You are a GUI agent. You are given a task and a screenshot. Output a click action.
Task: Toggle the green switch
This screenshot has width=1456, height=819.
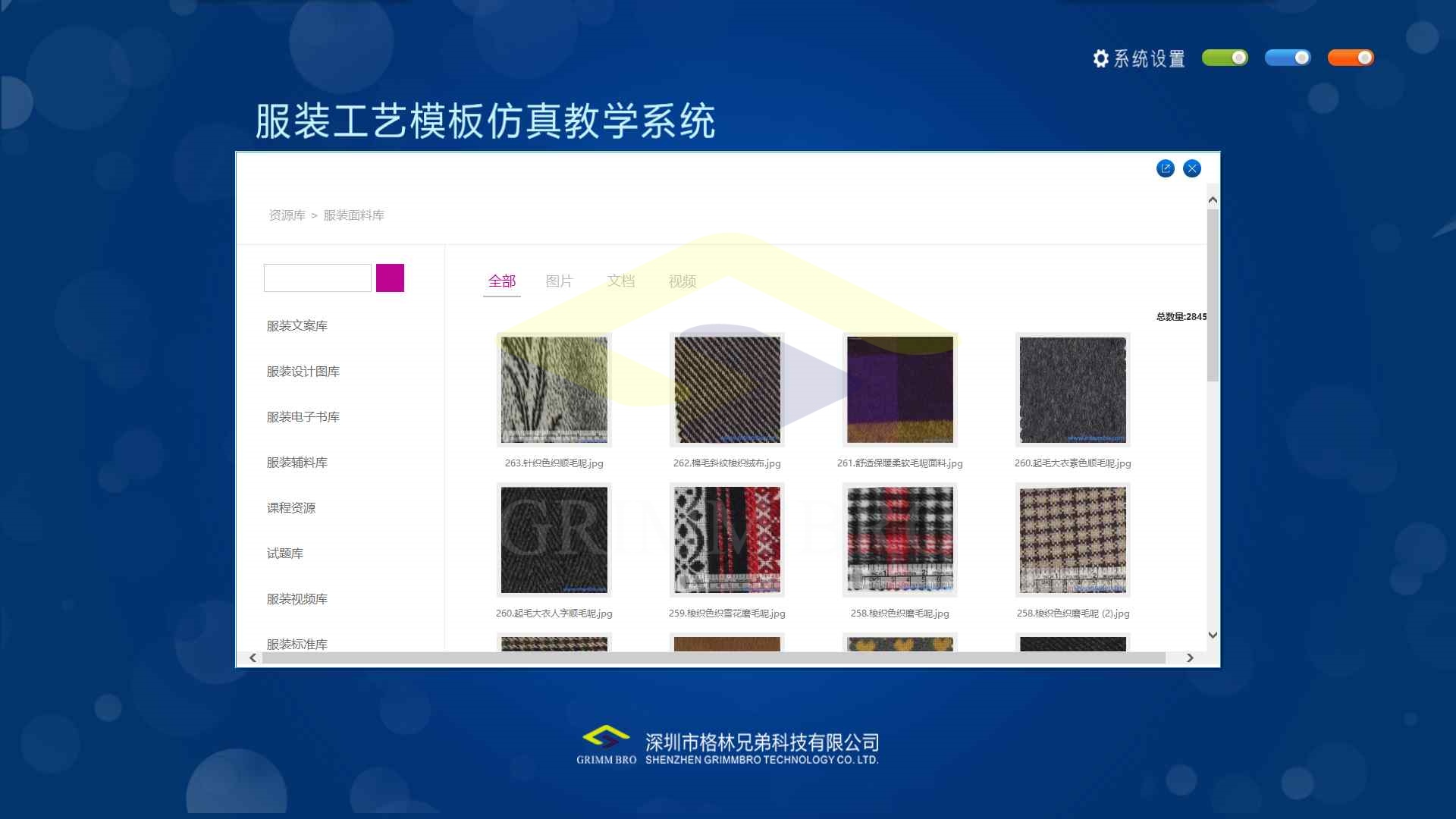tap(1225, 58)
